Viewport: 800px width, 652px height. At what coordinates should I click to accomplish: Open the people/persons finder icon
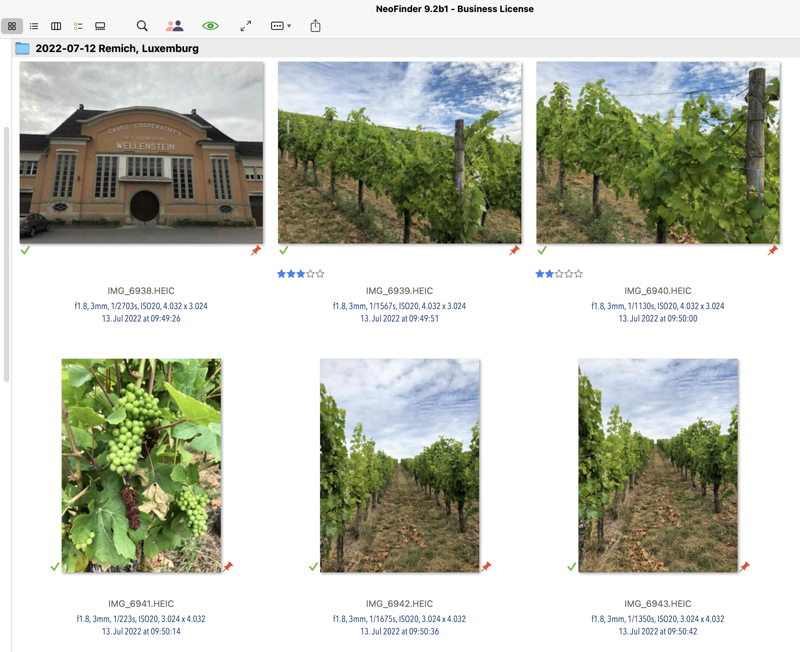[x=175, y=26]
